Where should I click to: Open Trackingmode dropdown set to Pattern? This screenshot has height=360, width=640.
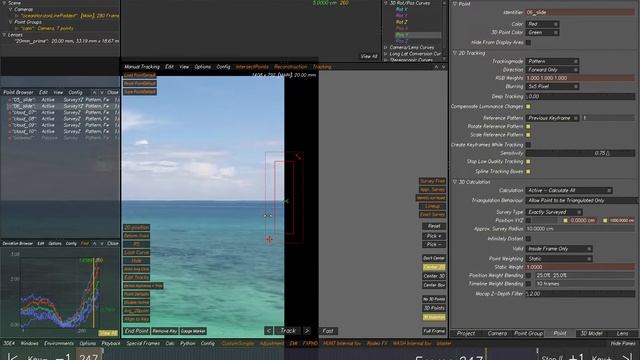click(552, 61)
